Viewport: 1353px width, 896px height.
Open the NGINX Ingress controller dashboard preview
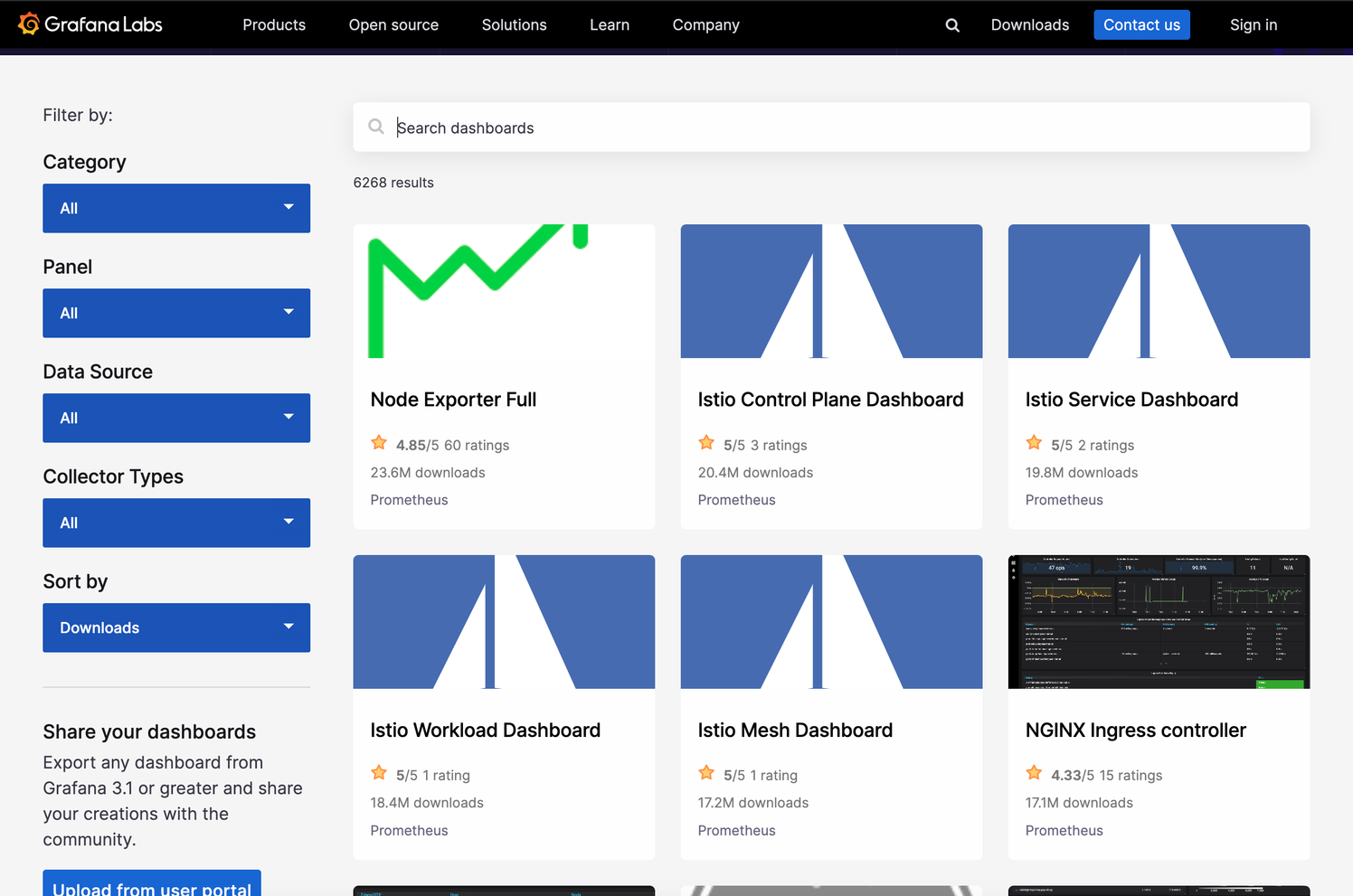tap(1159, 622)
